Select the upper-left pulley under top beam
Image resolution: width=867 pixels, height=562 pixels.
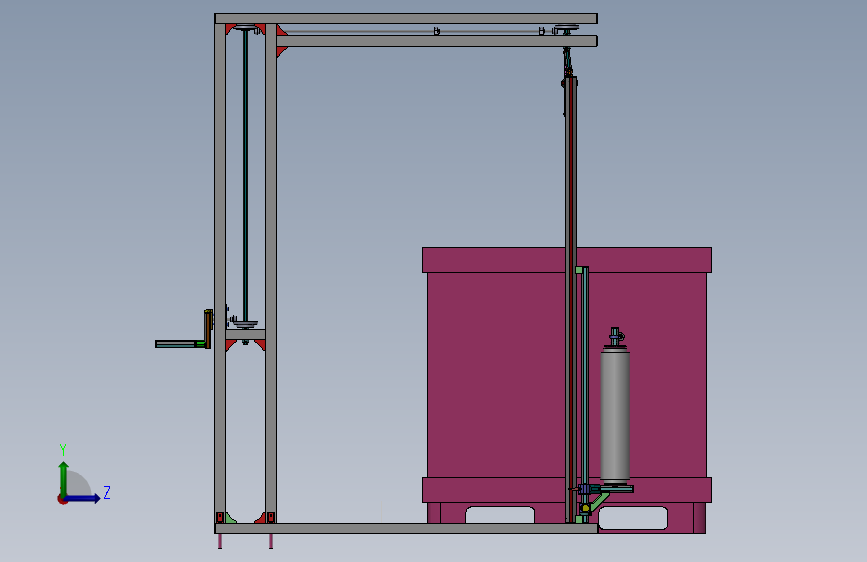coord(245,27)
